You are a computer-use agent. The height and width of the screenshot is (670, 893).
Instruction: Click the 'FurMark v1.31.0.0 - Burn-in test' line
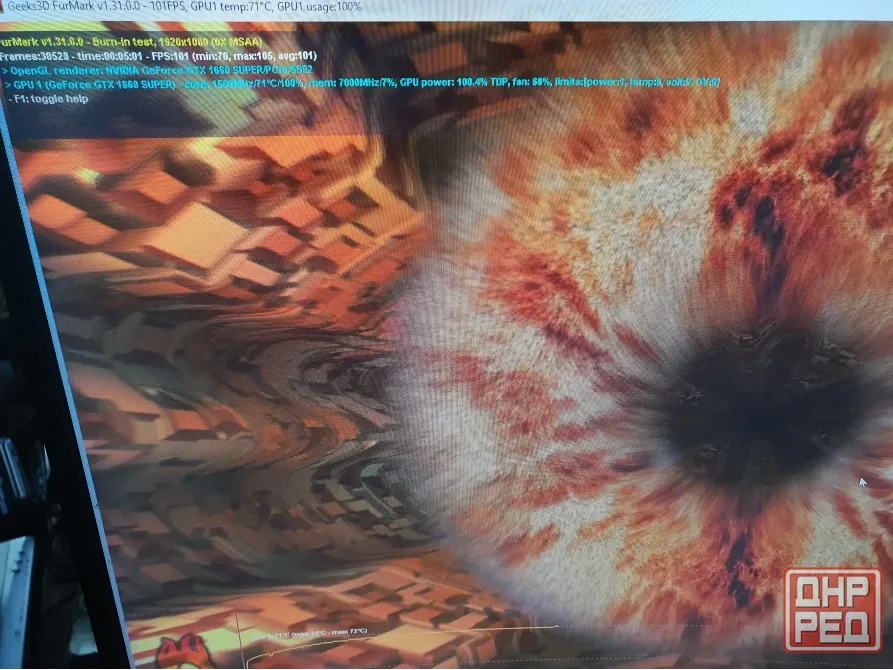coord(131,42)
